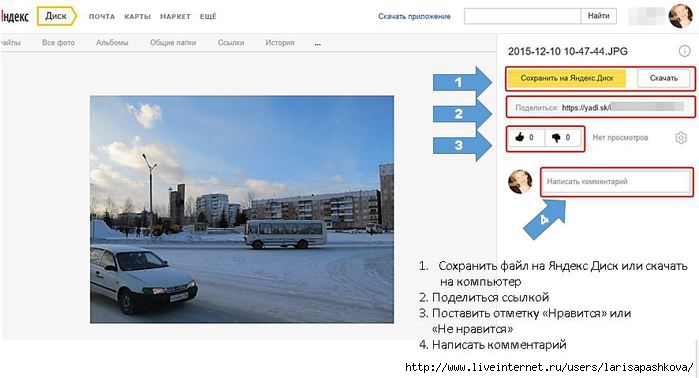Switch to the Альбомы tab
This screenshot has width=699, height=378.
point(112,43)
